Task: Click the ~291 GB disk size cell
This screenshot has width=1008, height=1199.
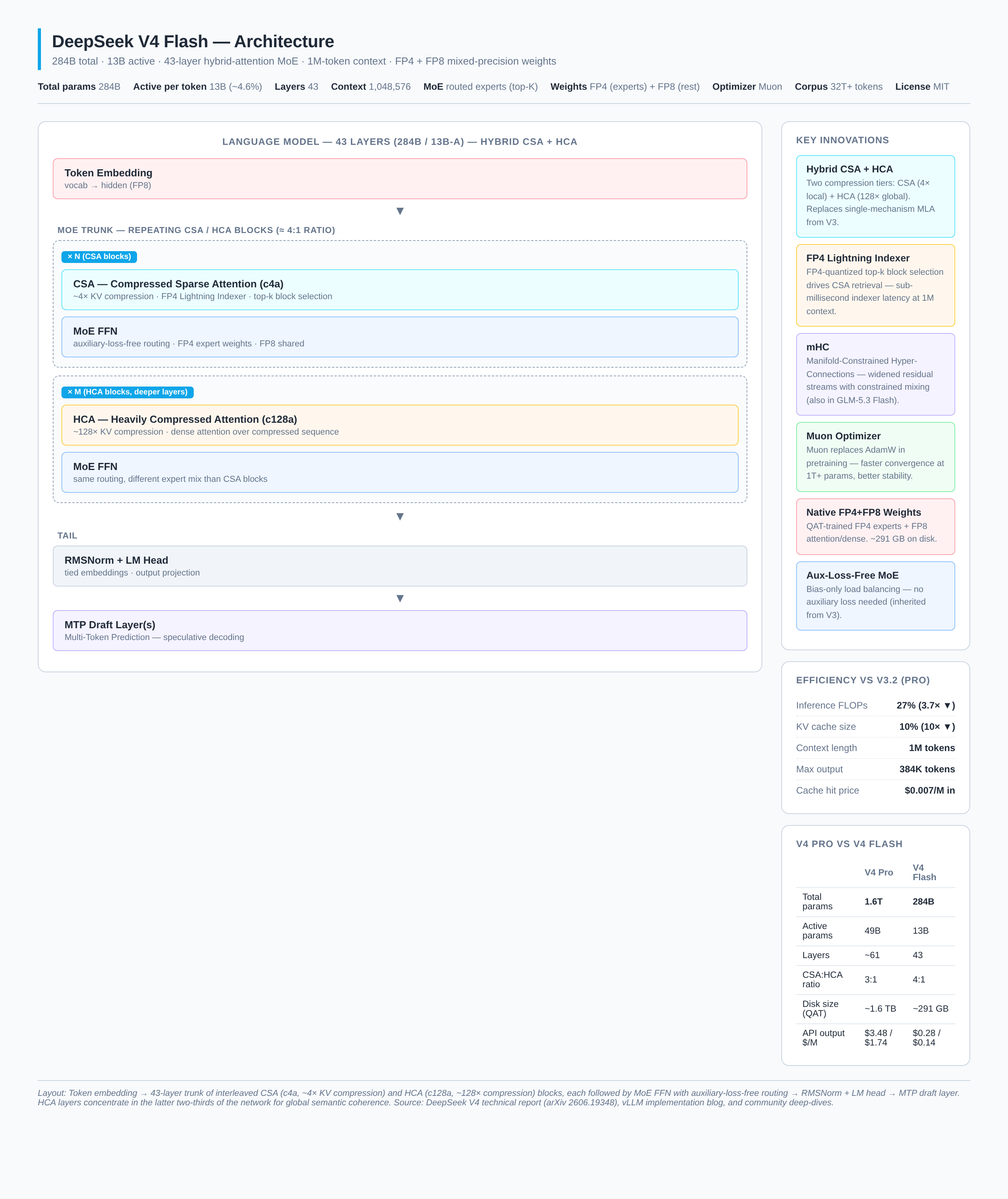Action: coord(930,1008)
